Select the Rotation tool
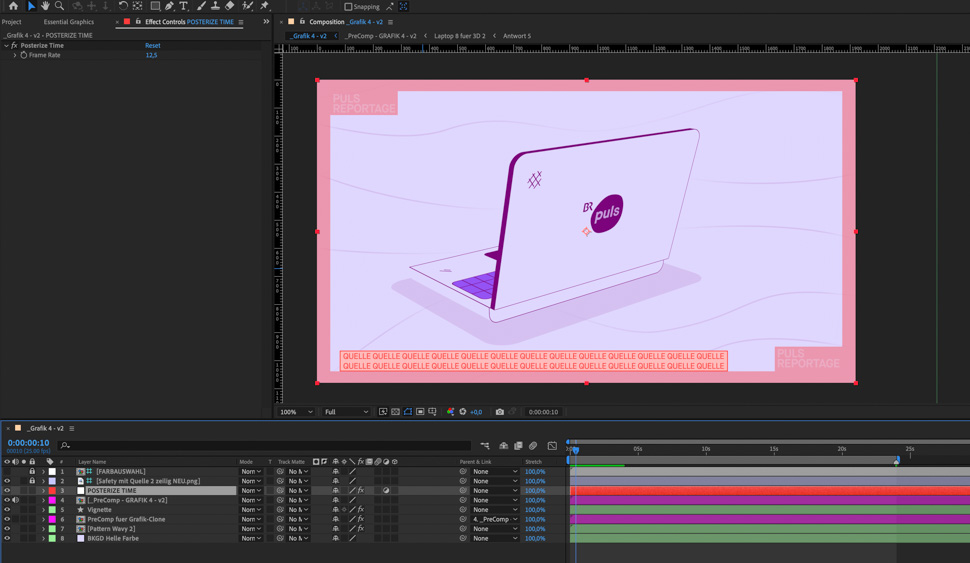970x563 pixels. [123, 6]
